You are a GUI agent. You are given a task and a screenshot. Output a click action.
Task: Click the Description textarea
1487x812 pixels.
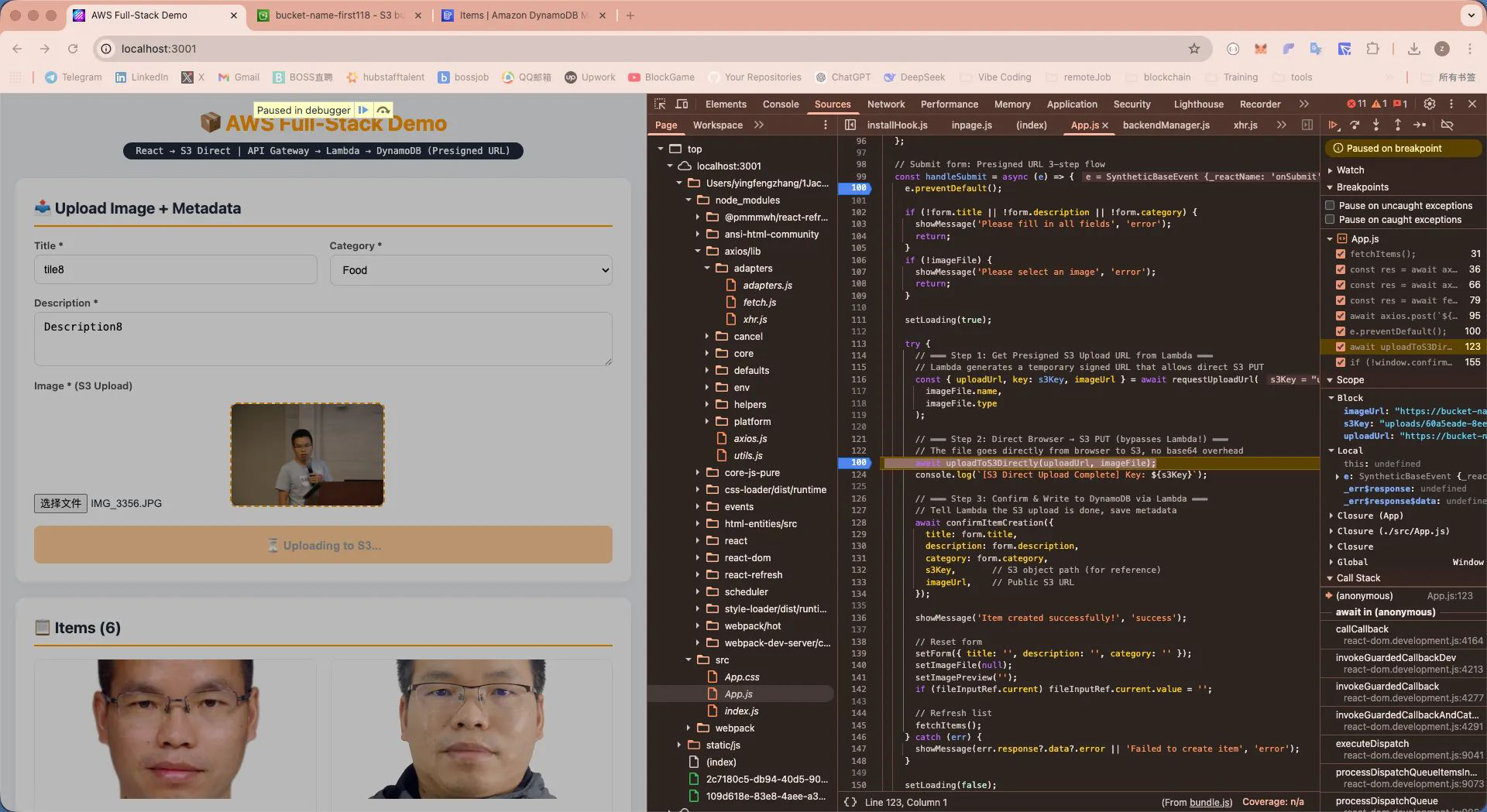tap(323, 339)
